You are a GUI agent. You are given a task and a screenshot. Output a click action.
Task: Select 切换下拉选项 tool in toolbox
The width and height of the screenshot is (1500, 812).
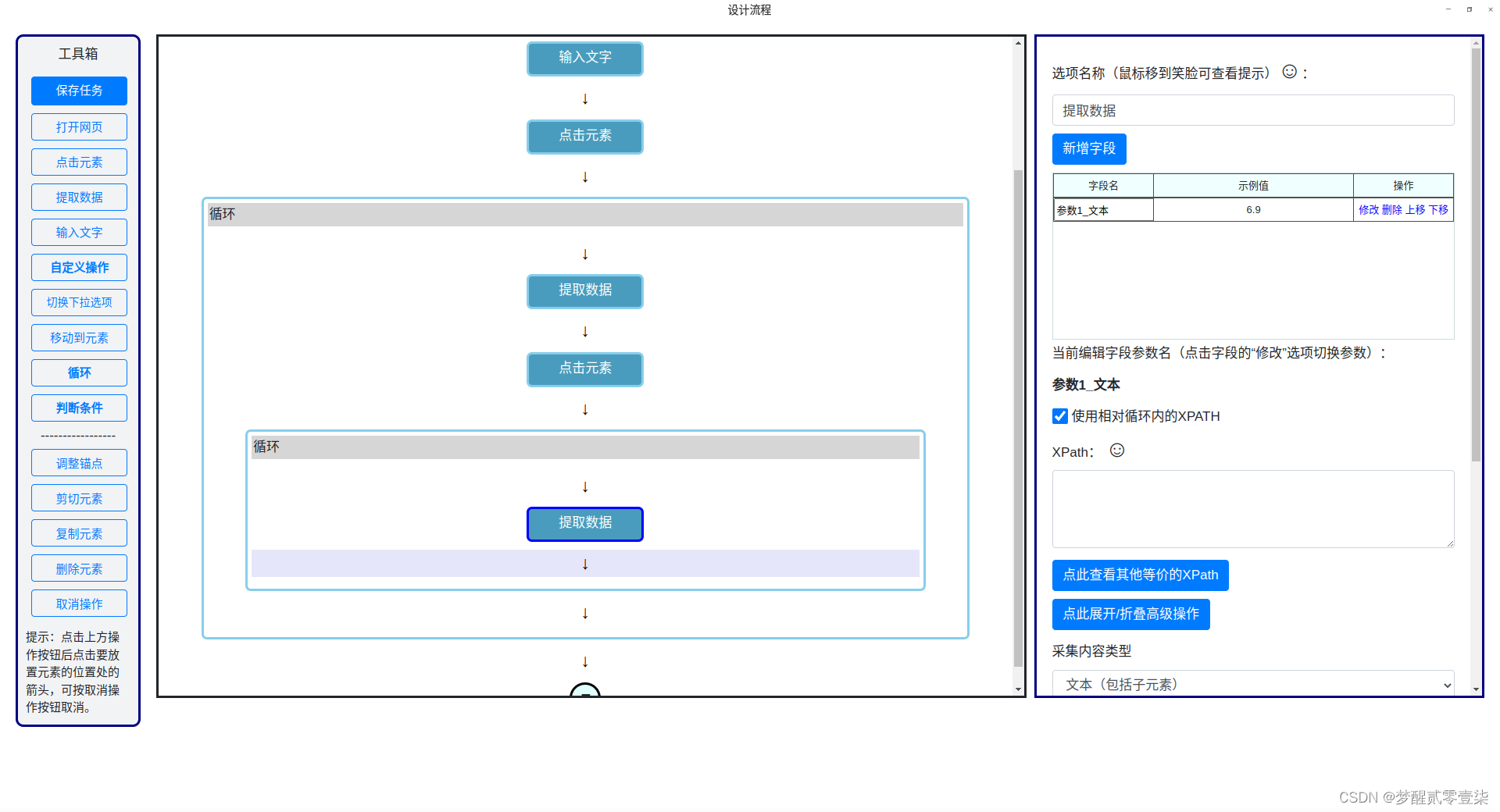(x=79, y=302)
